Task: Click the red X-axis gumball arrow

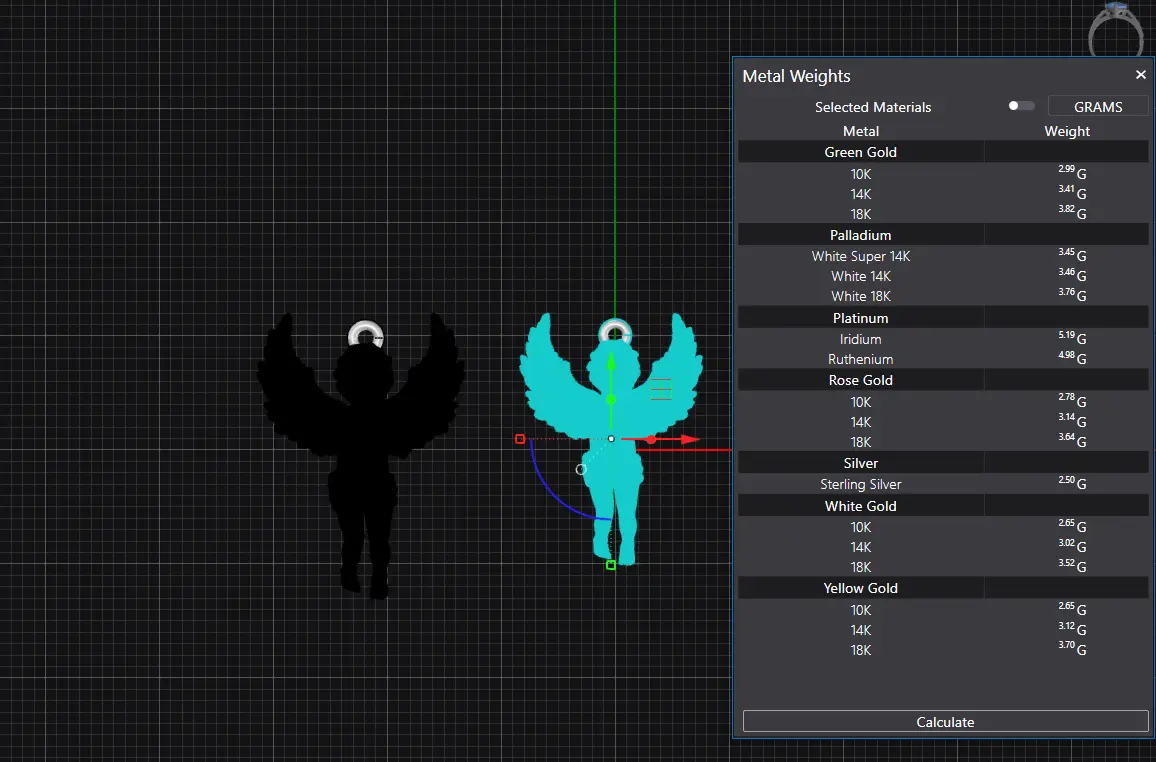Action: pyautogui.click(x=688, y=439)
